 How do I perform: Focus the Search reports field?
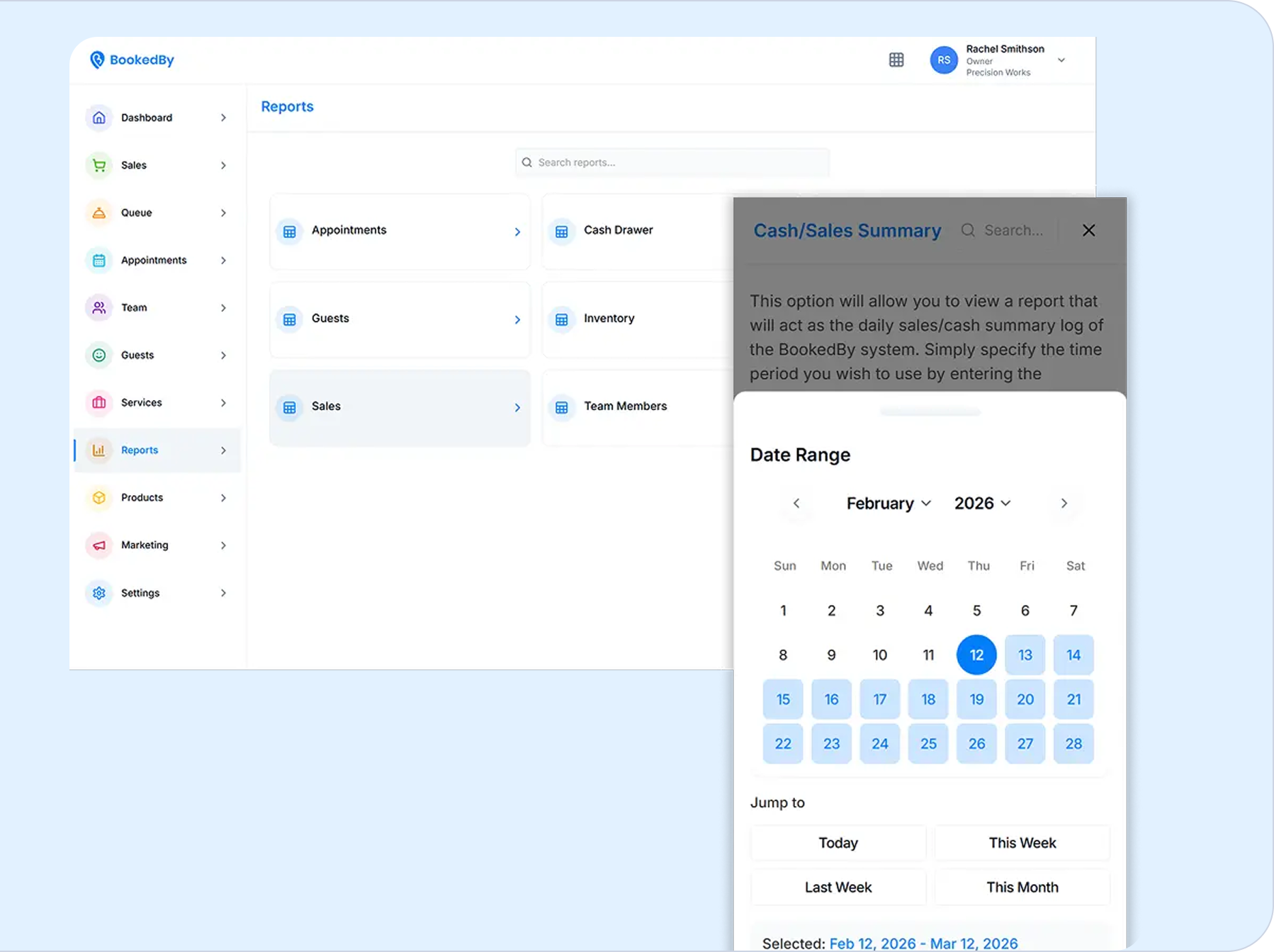click(672, 162)
